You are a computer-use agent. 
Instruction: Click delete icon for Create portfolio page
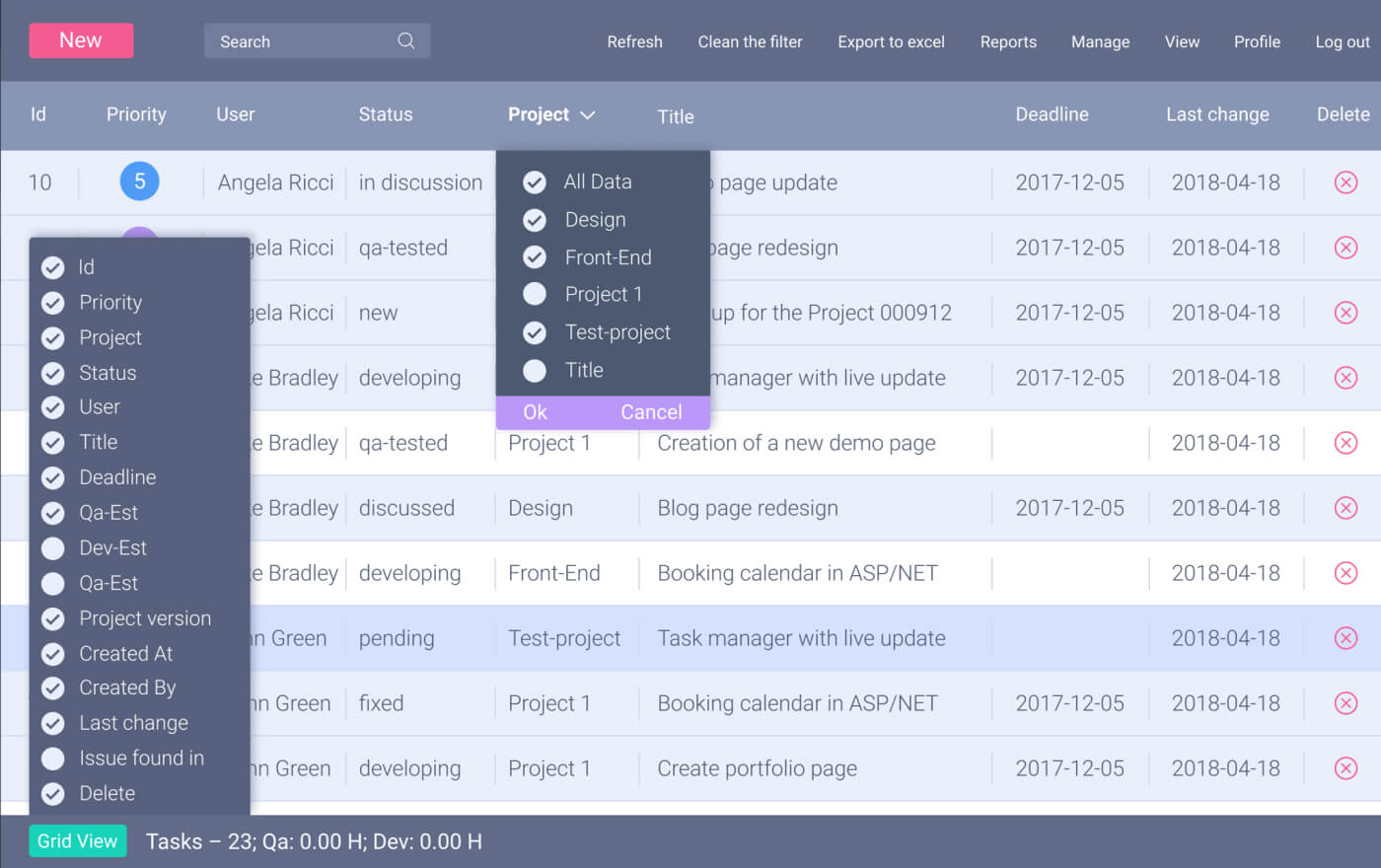coord(1345,768)
